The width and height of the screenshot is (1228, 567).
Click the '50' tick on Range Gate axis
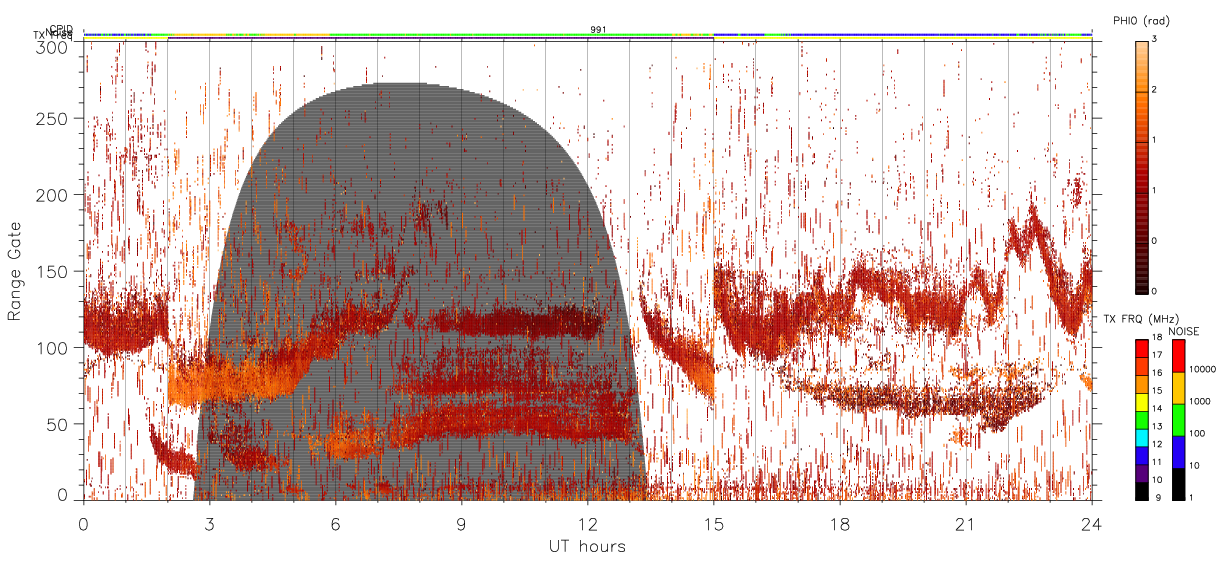coord(59,424)
